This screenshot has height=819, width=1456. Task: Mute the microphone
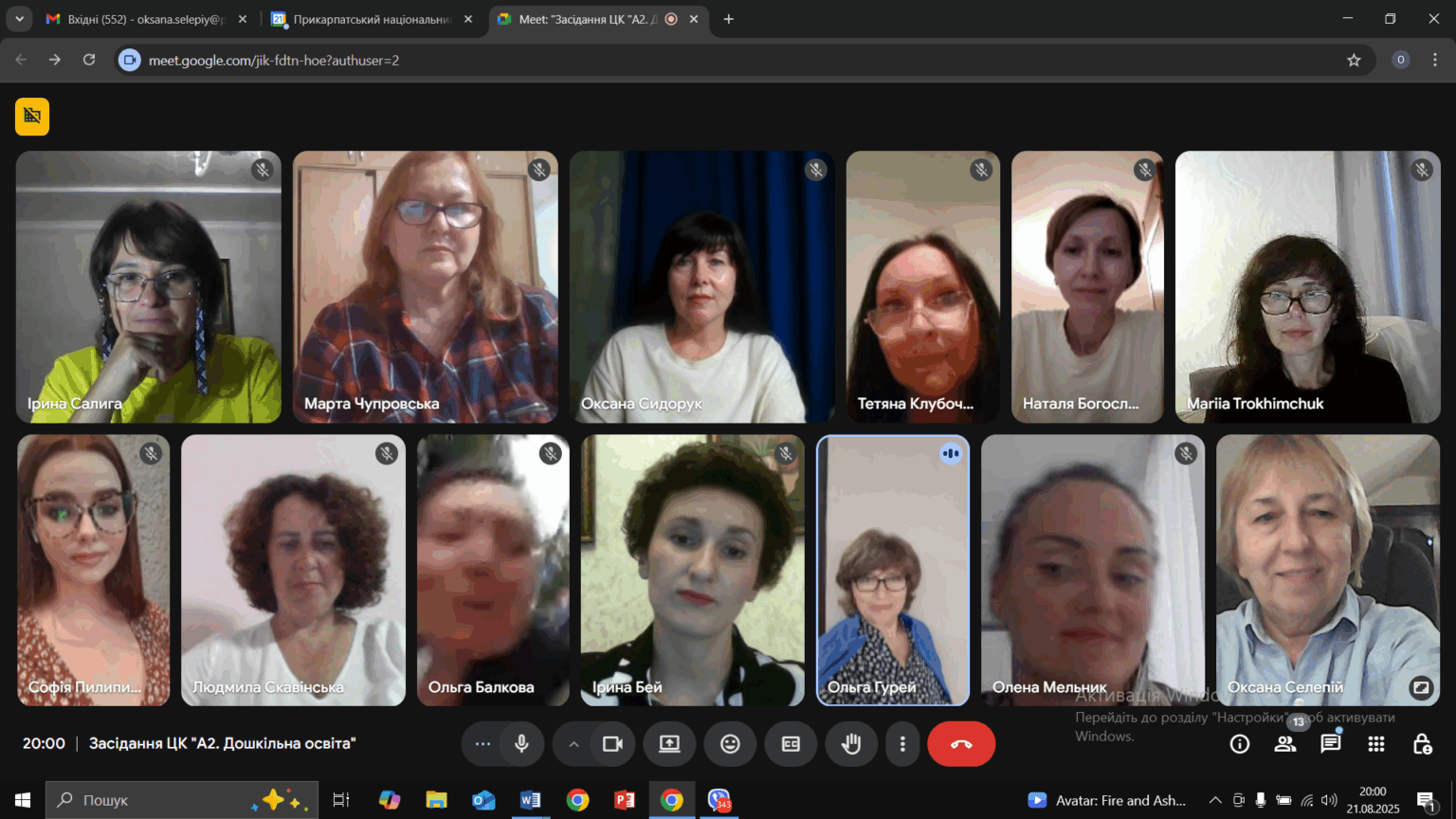521,744
